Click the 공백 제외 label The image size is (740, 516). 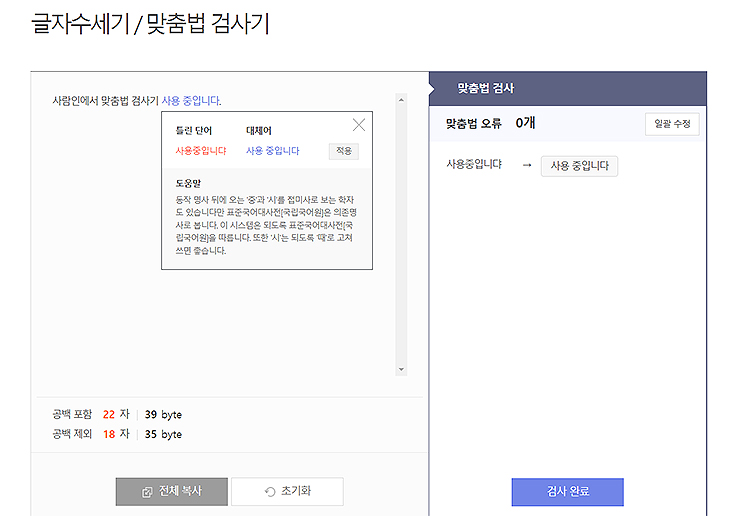(72, 434)
